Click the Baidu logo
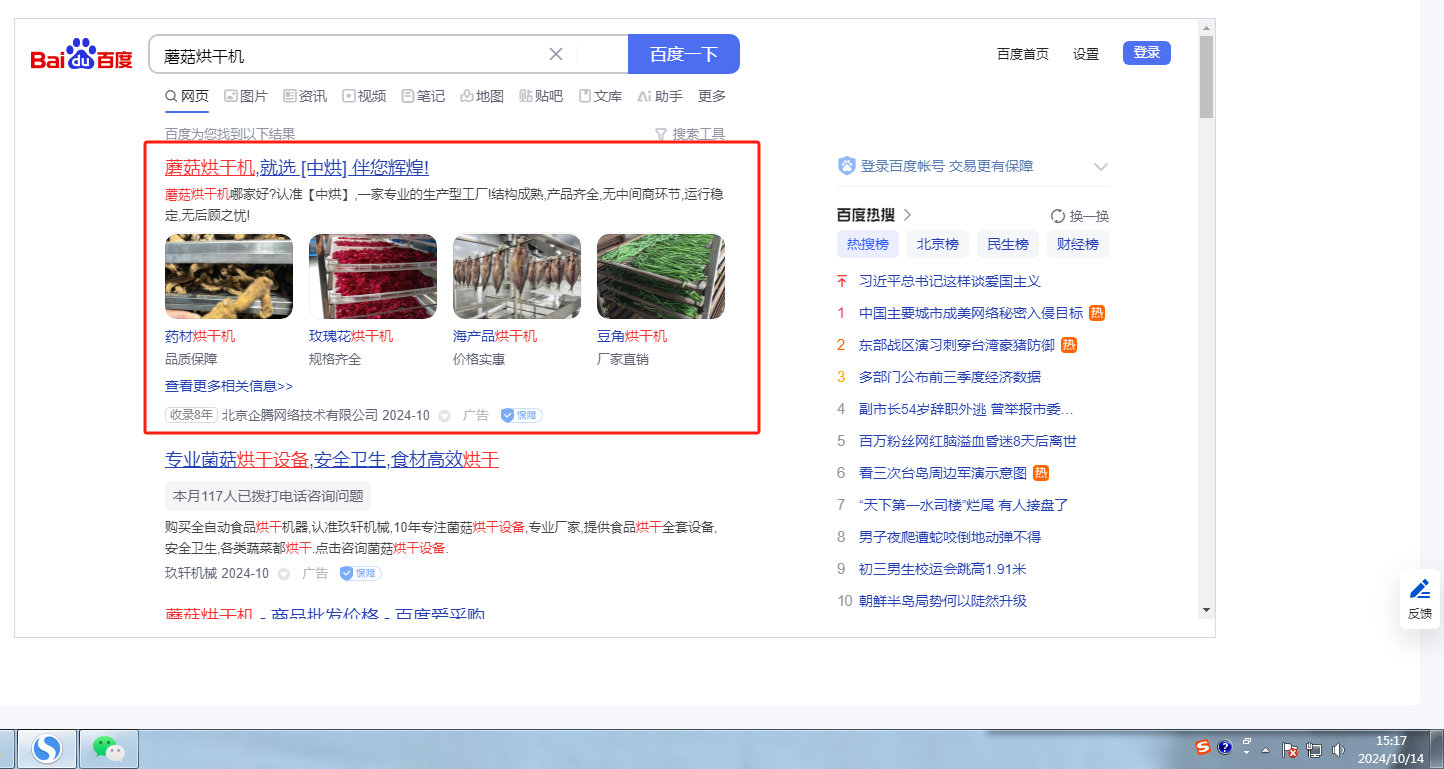Viewport: 1444px width, 769px height. [81, 55]
